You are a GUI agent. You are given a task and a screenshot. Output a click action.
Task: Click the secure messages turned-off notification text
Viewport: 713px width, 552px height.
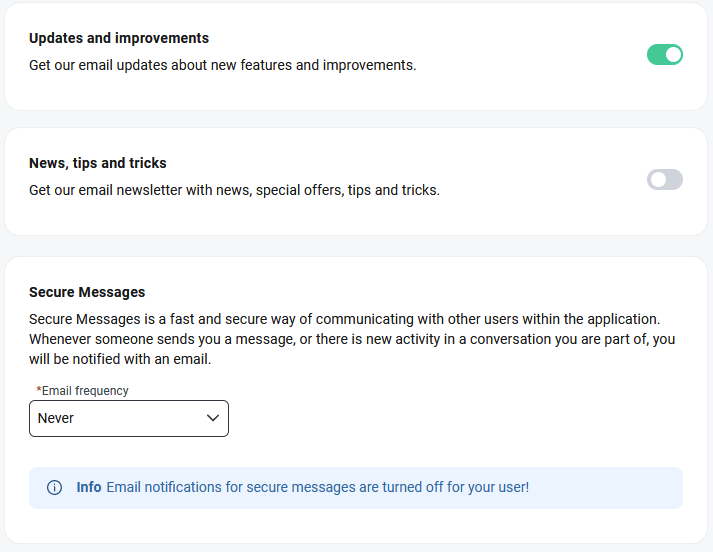(x=317, y=488)
